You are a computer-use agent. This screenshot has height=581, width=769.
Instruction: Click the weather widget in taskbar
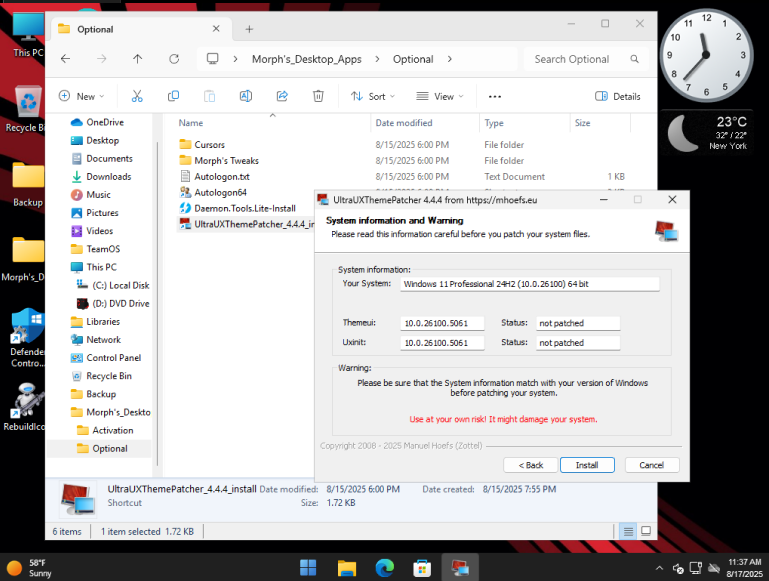coord(28,568)
